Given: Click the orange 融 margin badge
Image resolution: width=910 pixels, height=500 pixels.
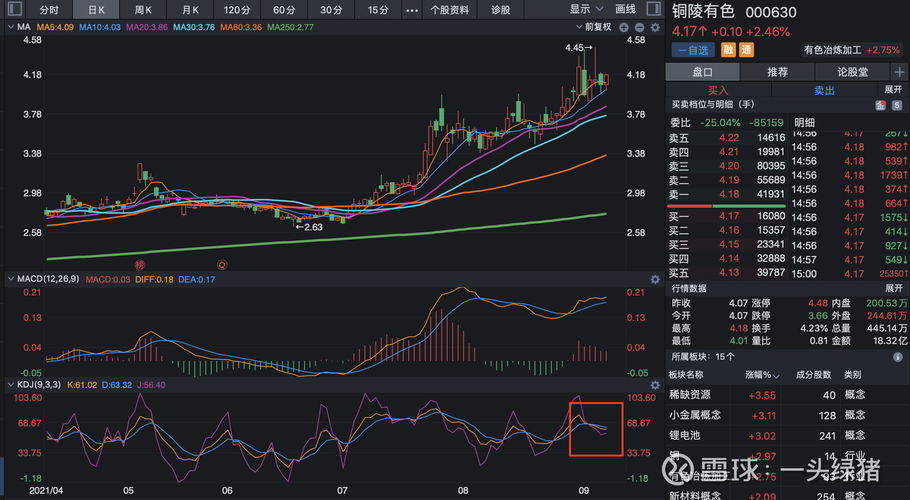Looking at the screenshot, I should [728, 50].
